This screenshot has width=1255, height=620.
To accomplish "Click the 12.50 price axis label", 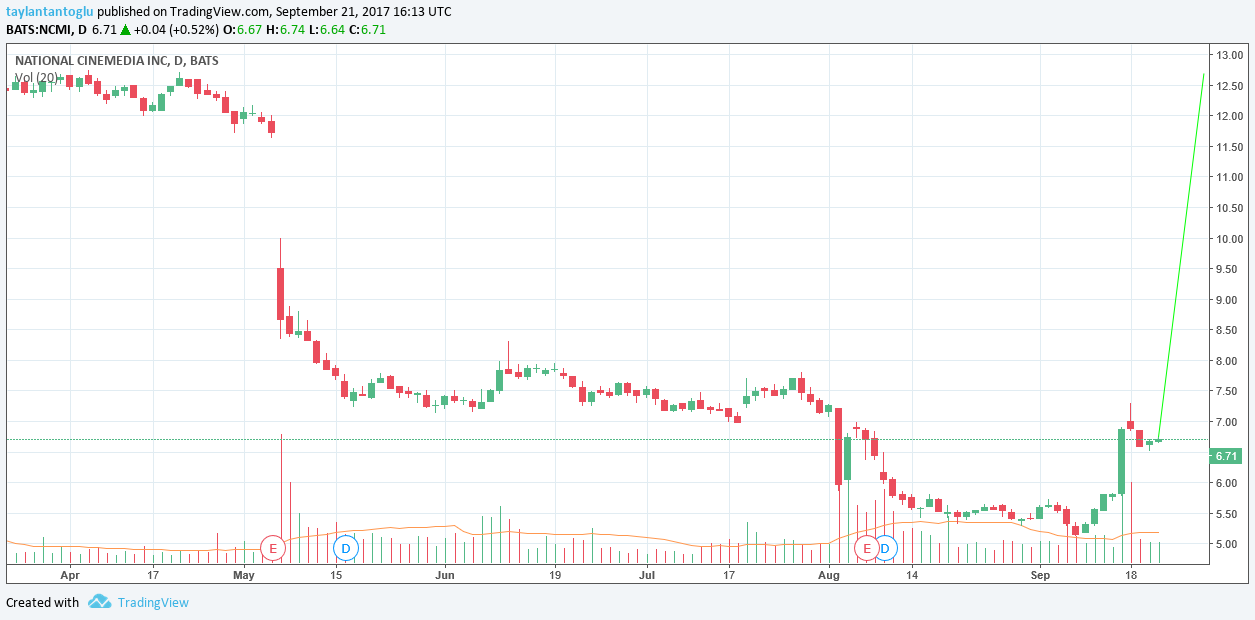I will 1229,86.
